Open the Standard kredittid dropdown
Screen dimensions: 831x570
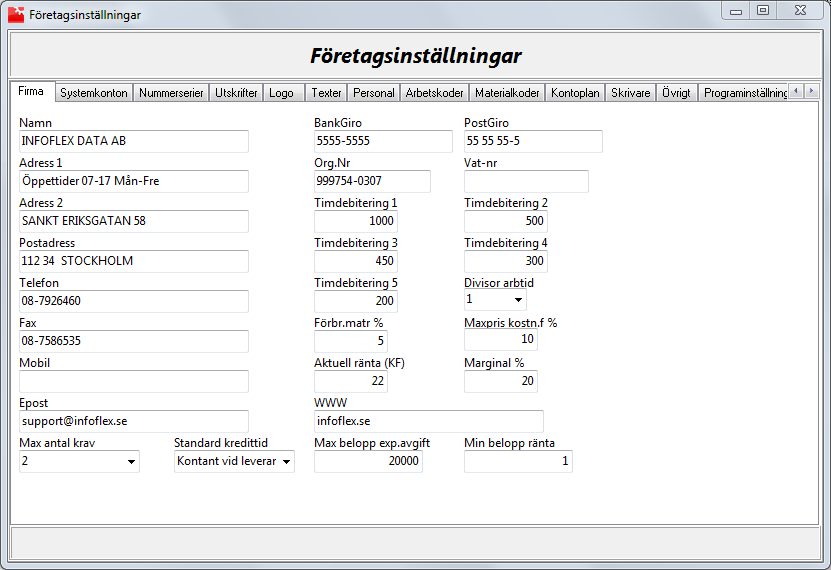[286, 462]
